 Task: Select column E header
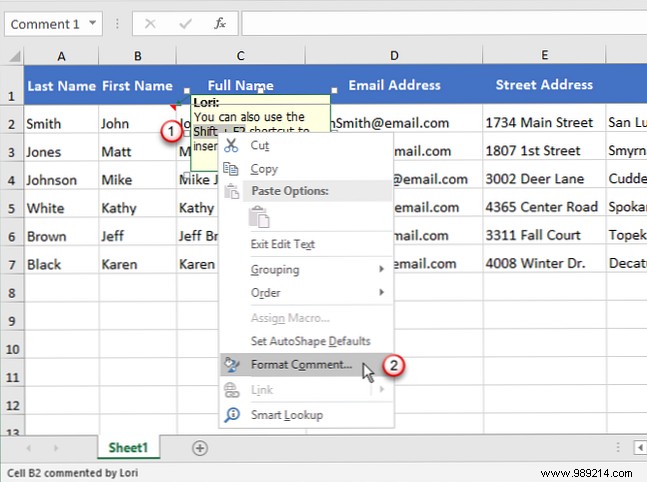(x=544, y=55)
